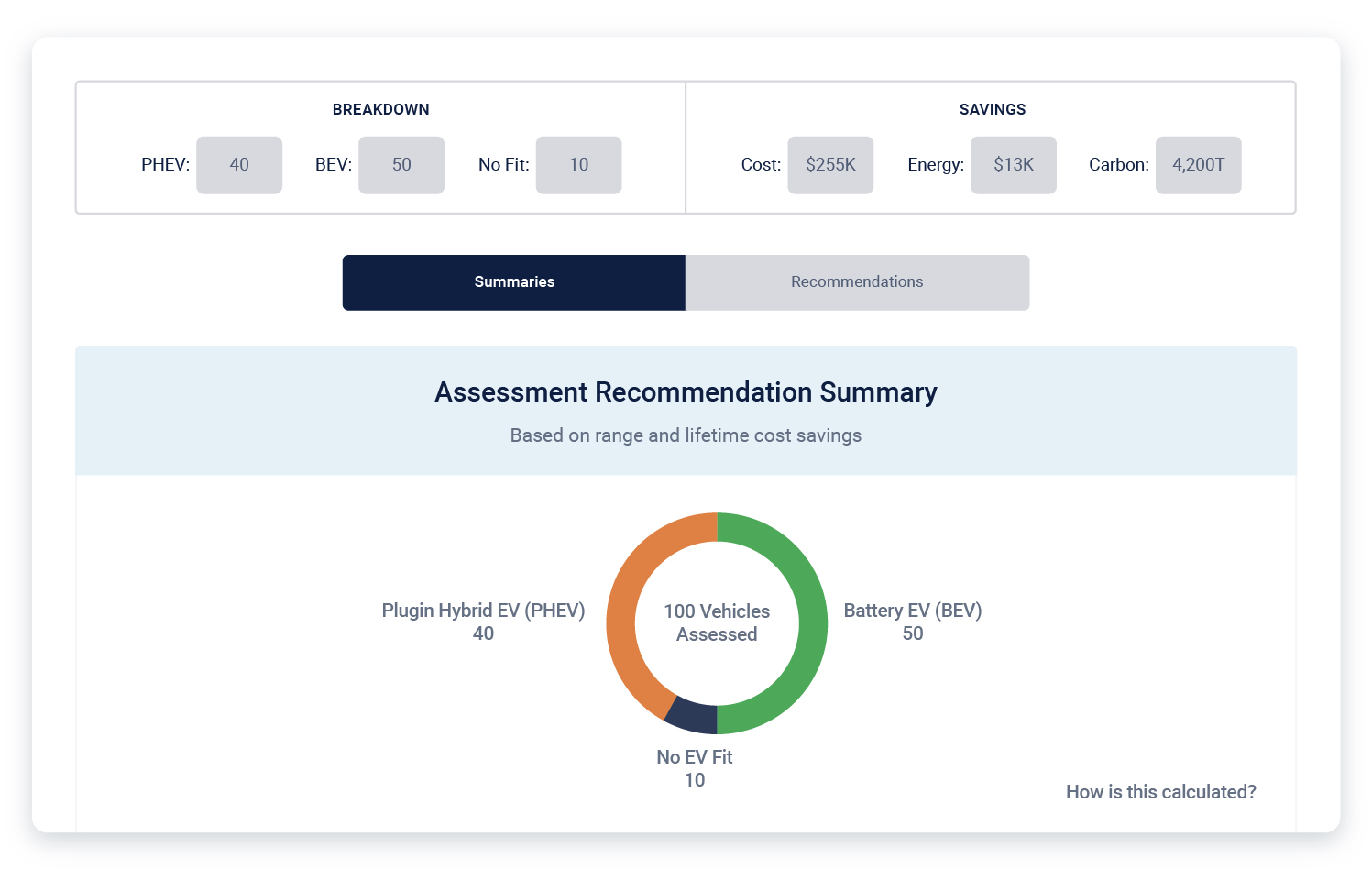The width and height of the screenshot is (1372, 870).
Task: Switch to the Recommendations tab
Action: (x=857, y=282)
